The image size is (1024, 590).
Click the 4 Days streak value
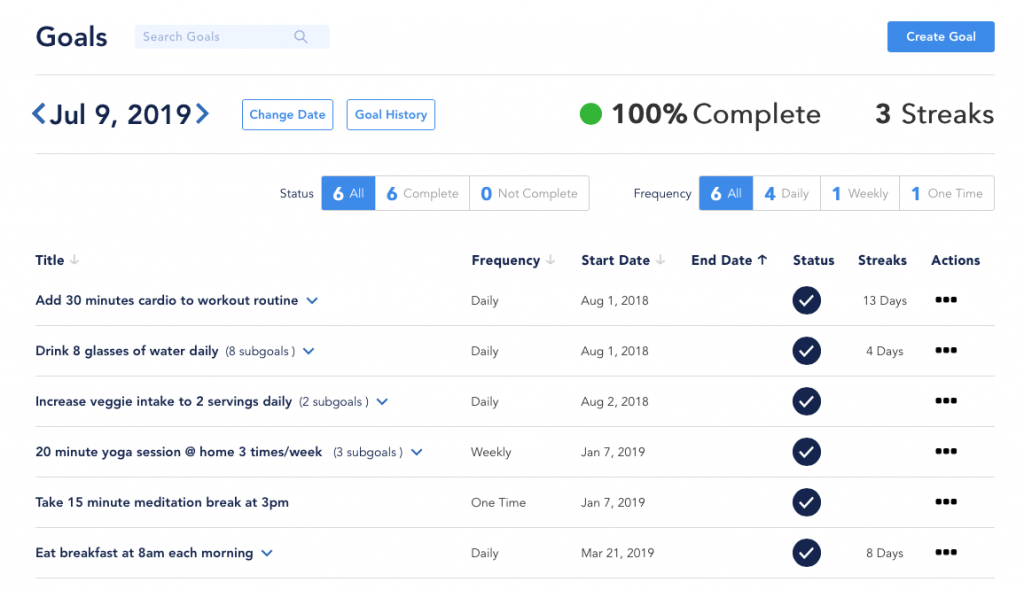tap(884, 351)
